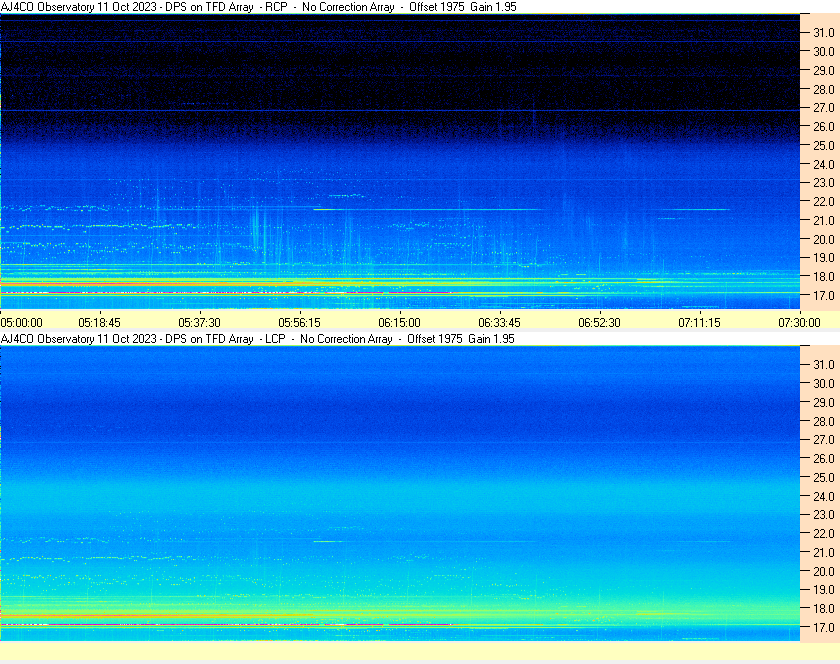The width and height of the screenshot is (840, 664).
Task: Click the 27.0 frequency label on RCP panel
Action: pos(824,108)
